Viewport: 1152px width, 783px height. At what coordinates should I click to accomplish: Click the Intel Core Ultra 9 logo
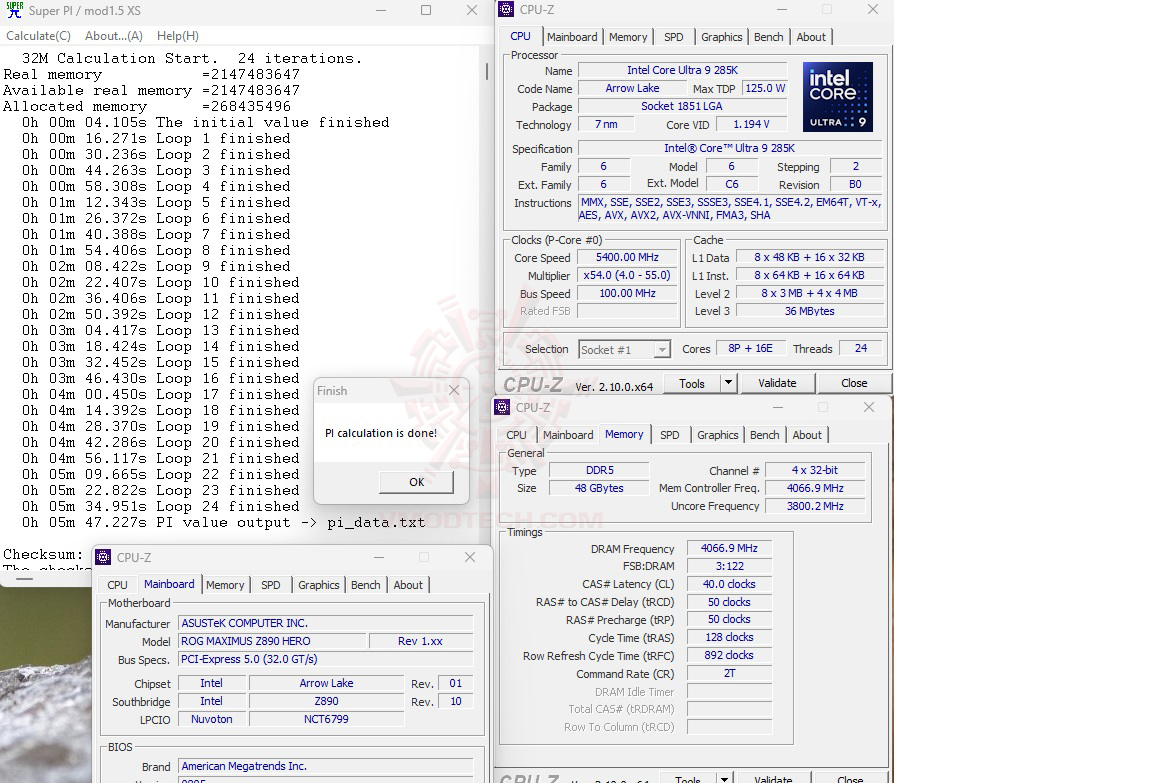pyautogui.click(x=838, y=97)
